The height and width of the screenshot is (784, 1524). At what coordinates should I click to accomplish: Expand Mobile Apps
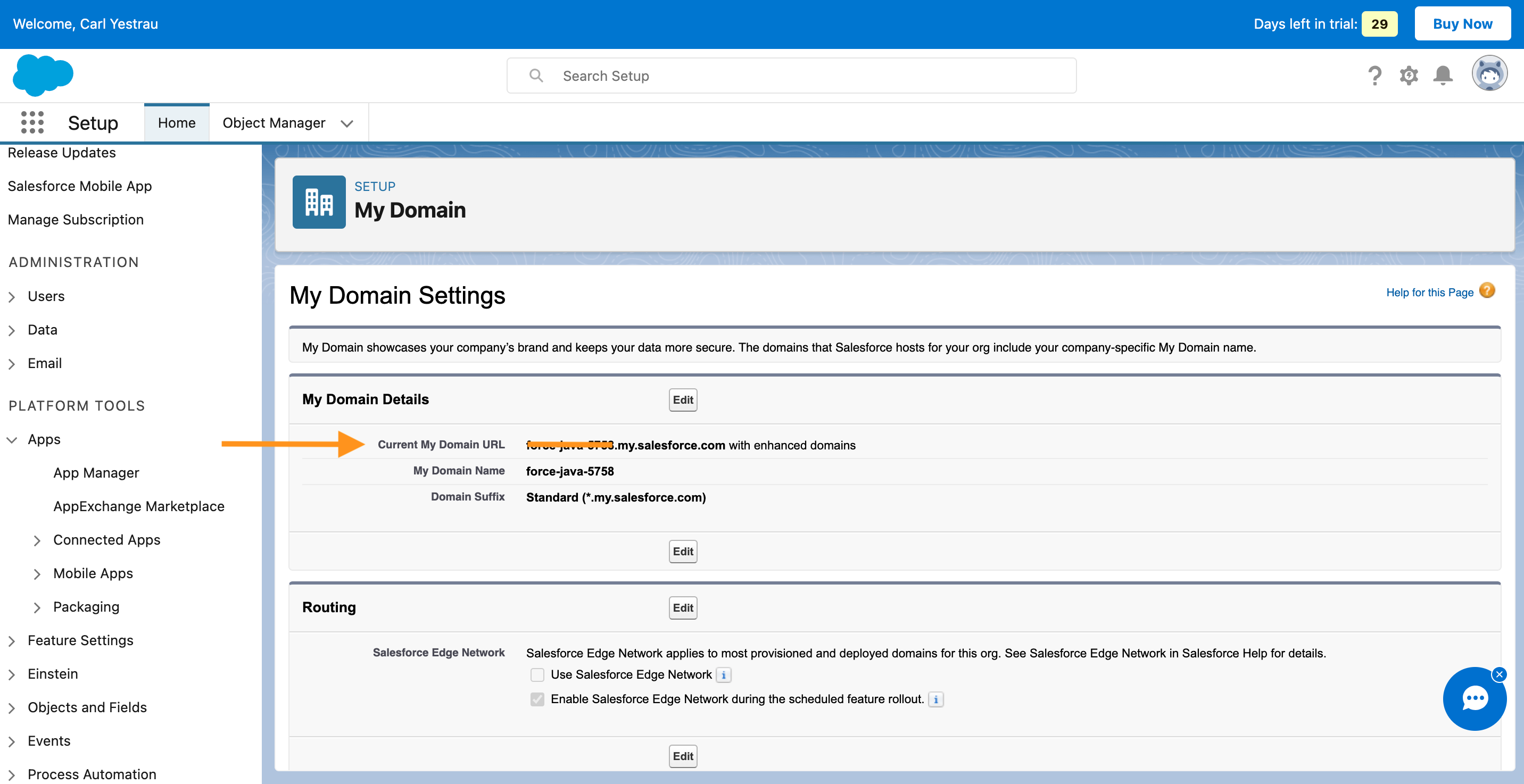coord(37,574)
